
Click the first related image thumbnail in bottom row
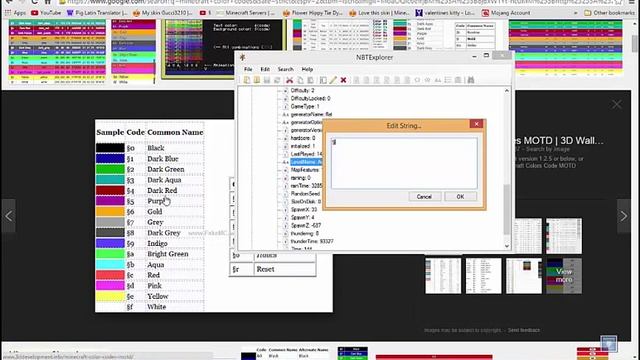(443, 276)
